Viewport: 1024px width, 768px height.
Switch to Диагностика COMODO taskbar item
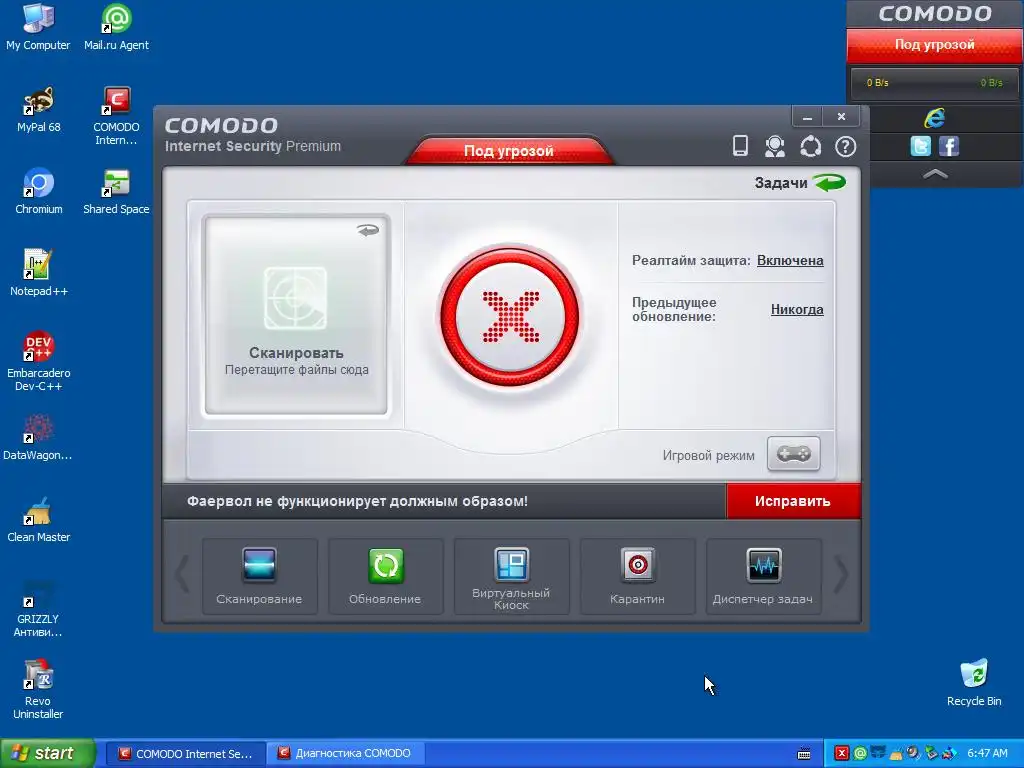click(x=346, y=754)
